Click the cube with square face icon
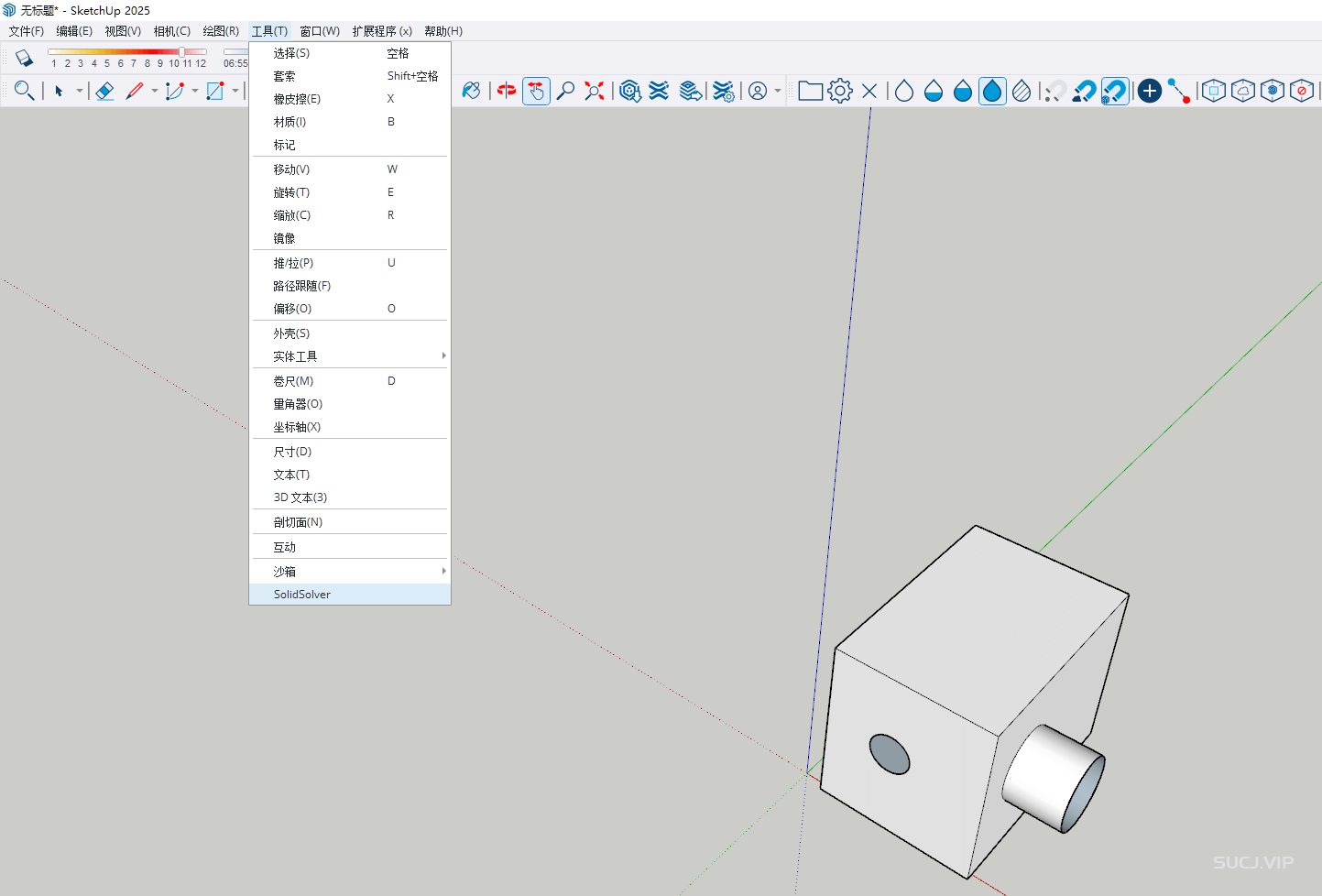 point(1214,91)
